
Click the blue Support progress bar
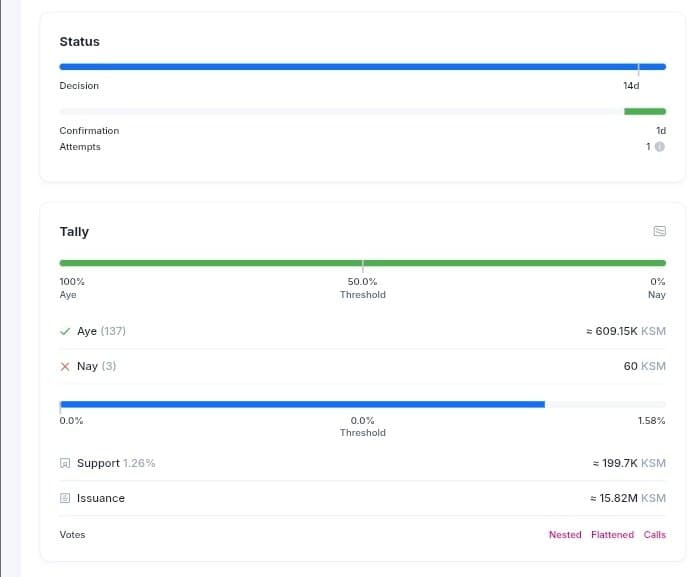click(x=302, y=404)
